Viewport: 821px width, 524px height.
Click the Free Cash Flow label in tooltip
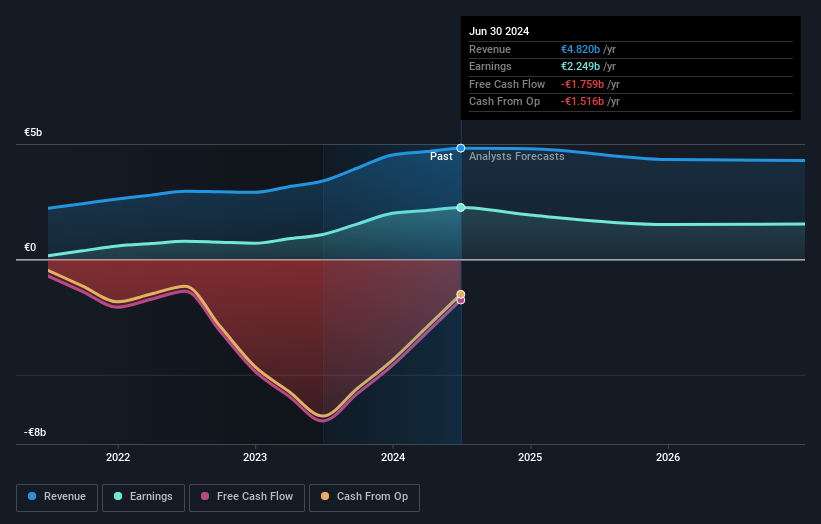(507, 84)
